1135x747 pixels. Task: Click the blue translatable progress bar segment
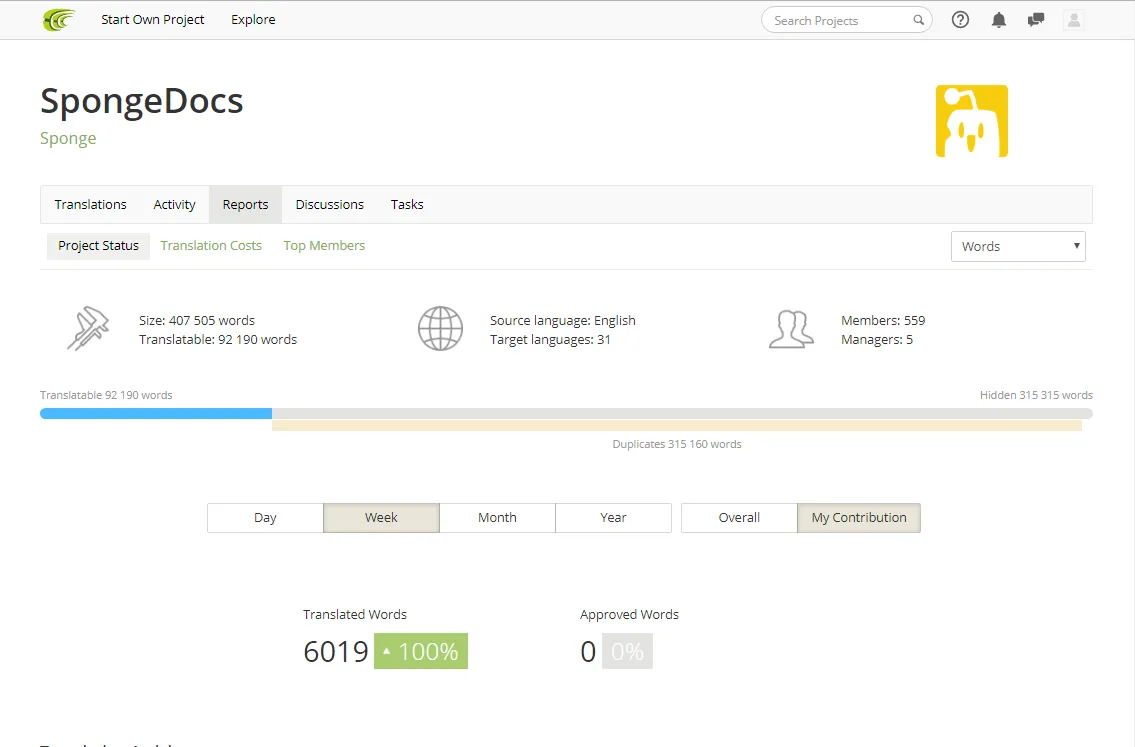click(156, 413)
